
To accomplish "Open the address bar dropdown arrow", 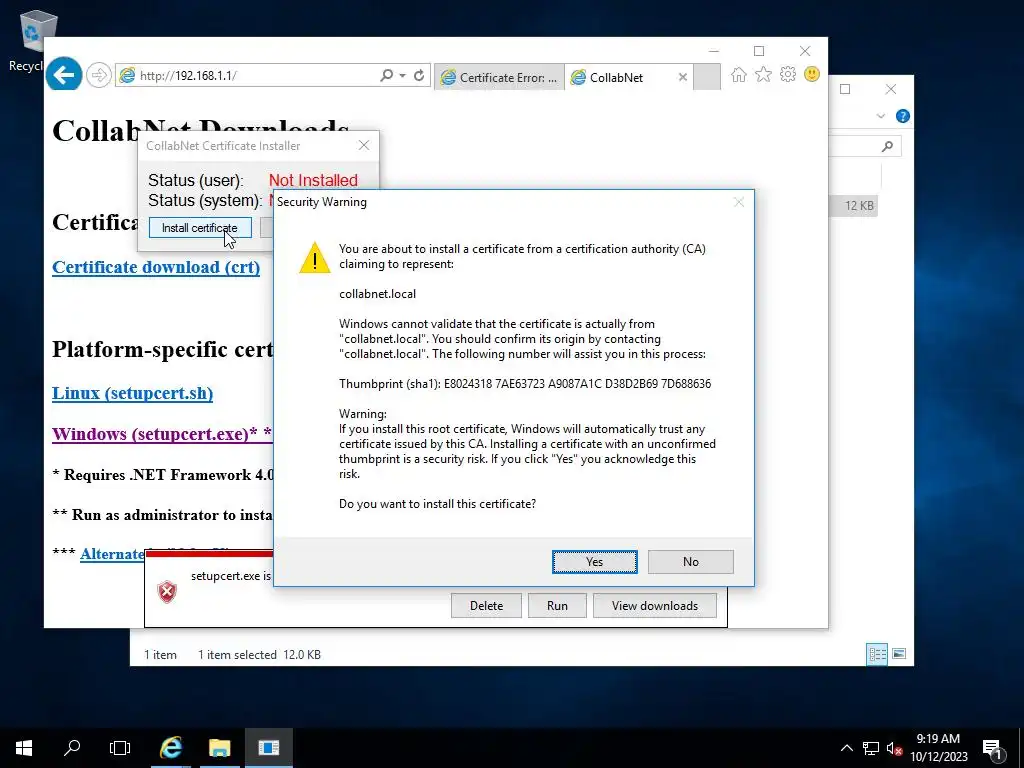I will pos(402,76).
